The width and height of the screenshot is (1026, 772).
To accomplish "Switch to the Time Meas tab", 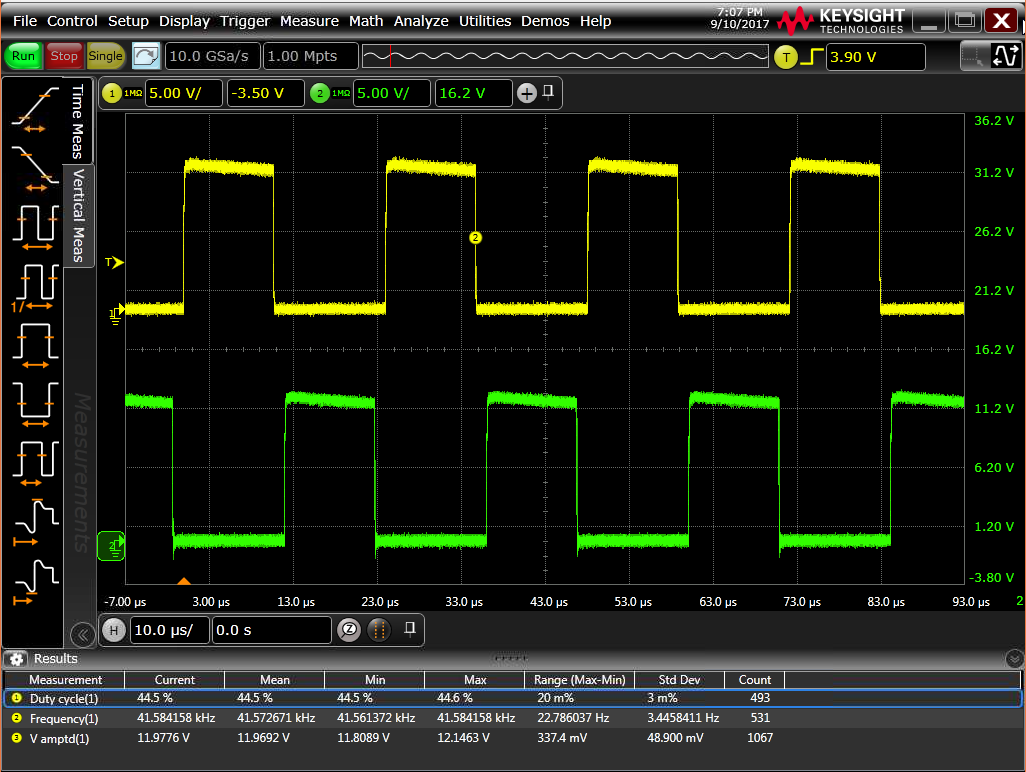I will click(x=78, y=122).
